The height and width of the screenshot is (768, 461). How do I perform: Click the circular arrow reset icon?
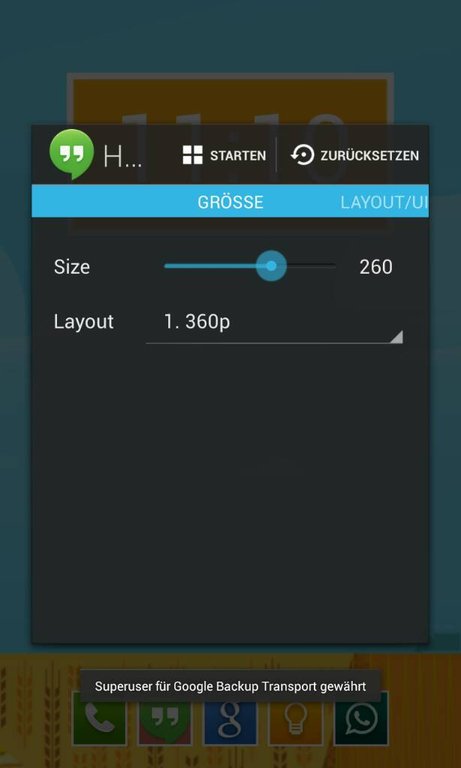(x=302, y=155)
